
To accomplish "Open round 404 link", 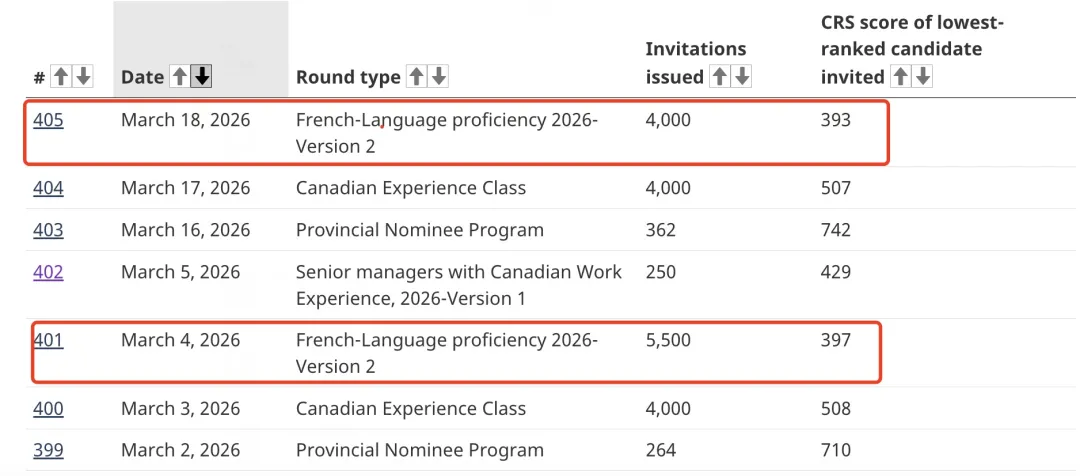I will click(x=48, y=188).
